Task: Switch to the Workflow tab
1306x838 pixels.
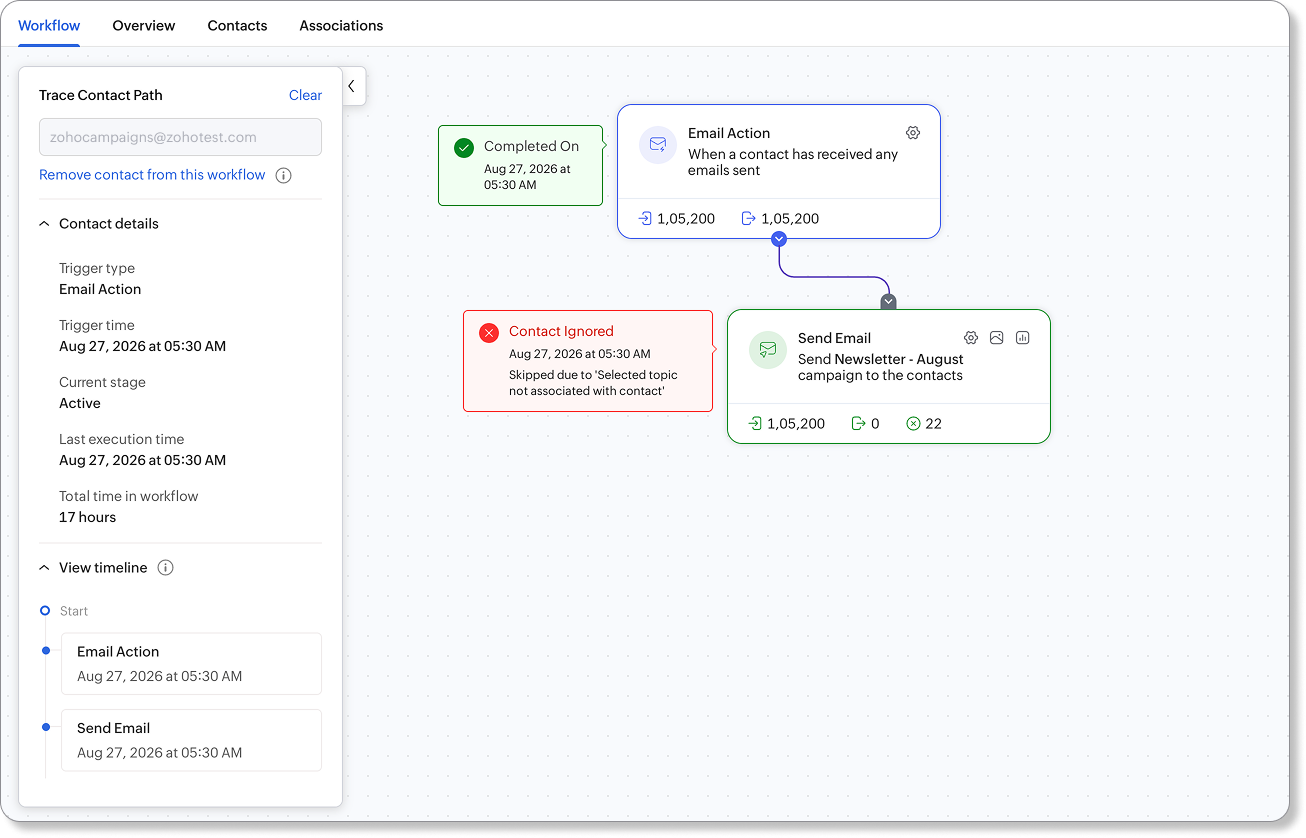Action: tap(49, 25)
